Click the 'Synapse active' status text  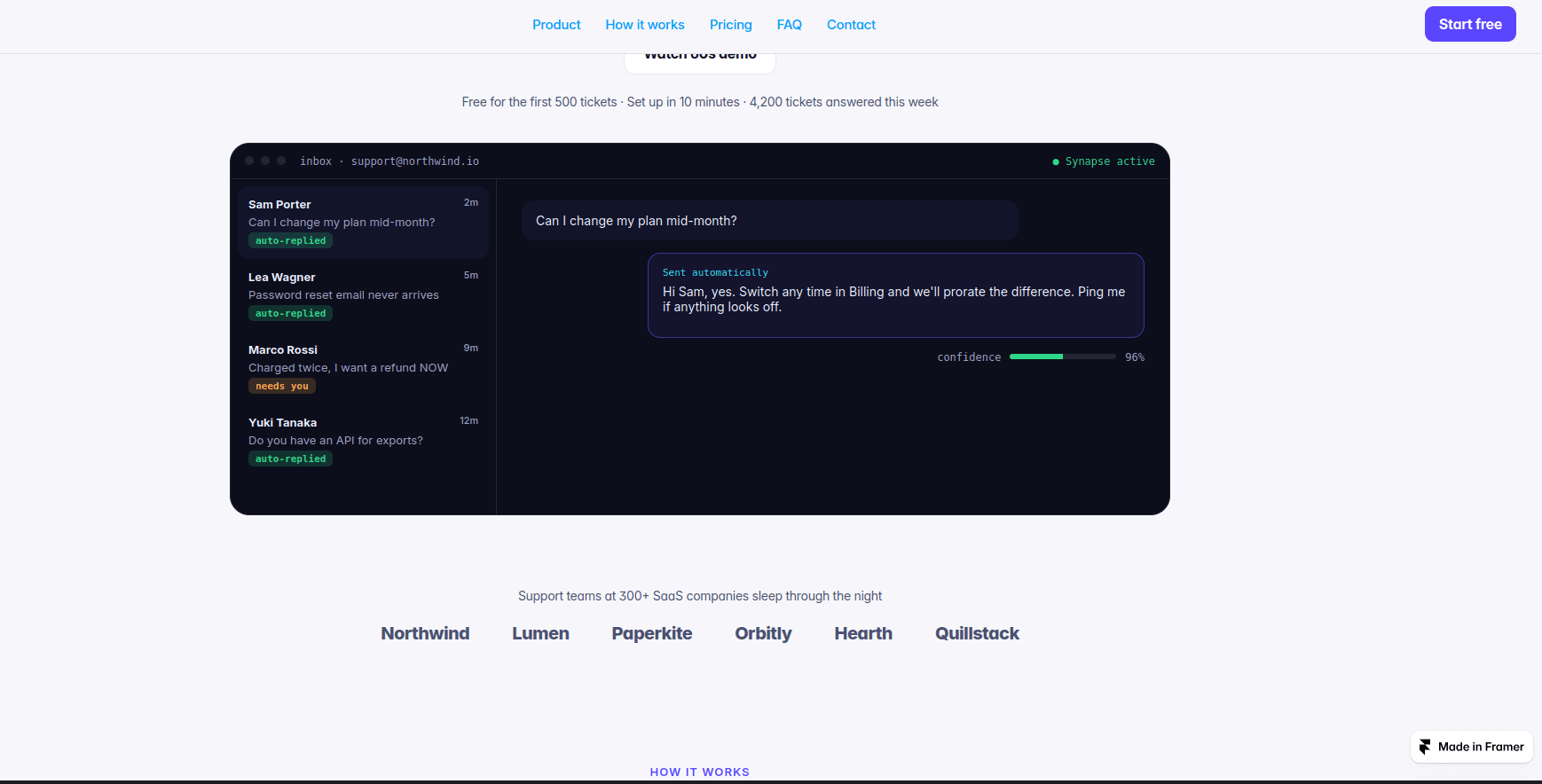coord(1110,161)
